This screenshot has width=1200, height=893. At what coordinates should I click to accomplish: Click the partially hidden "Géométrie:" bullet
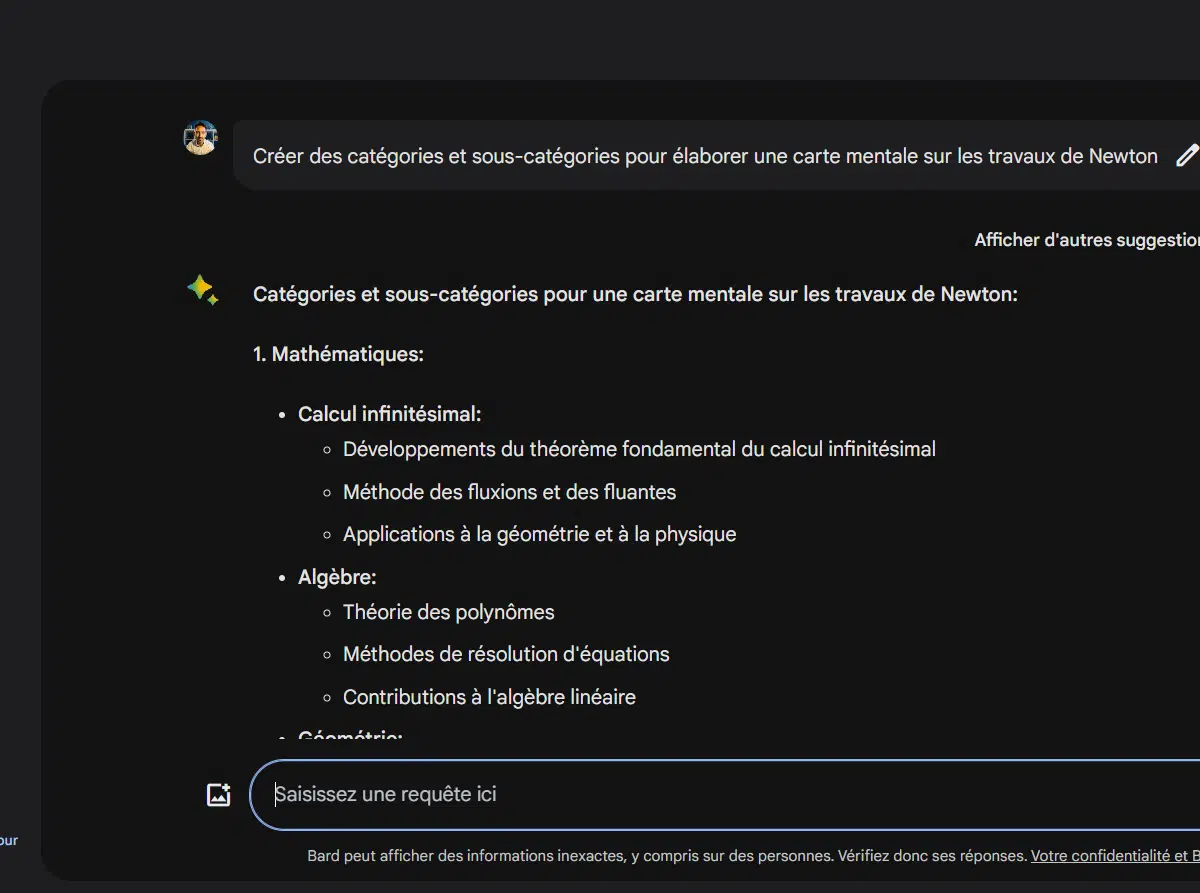(x=350, y=738)
